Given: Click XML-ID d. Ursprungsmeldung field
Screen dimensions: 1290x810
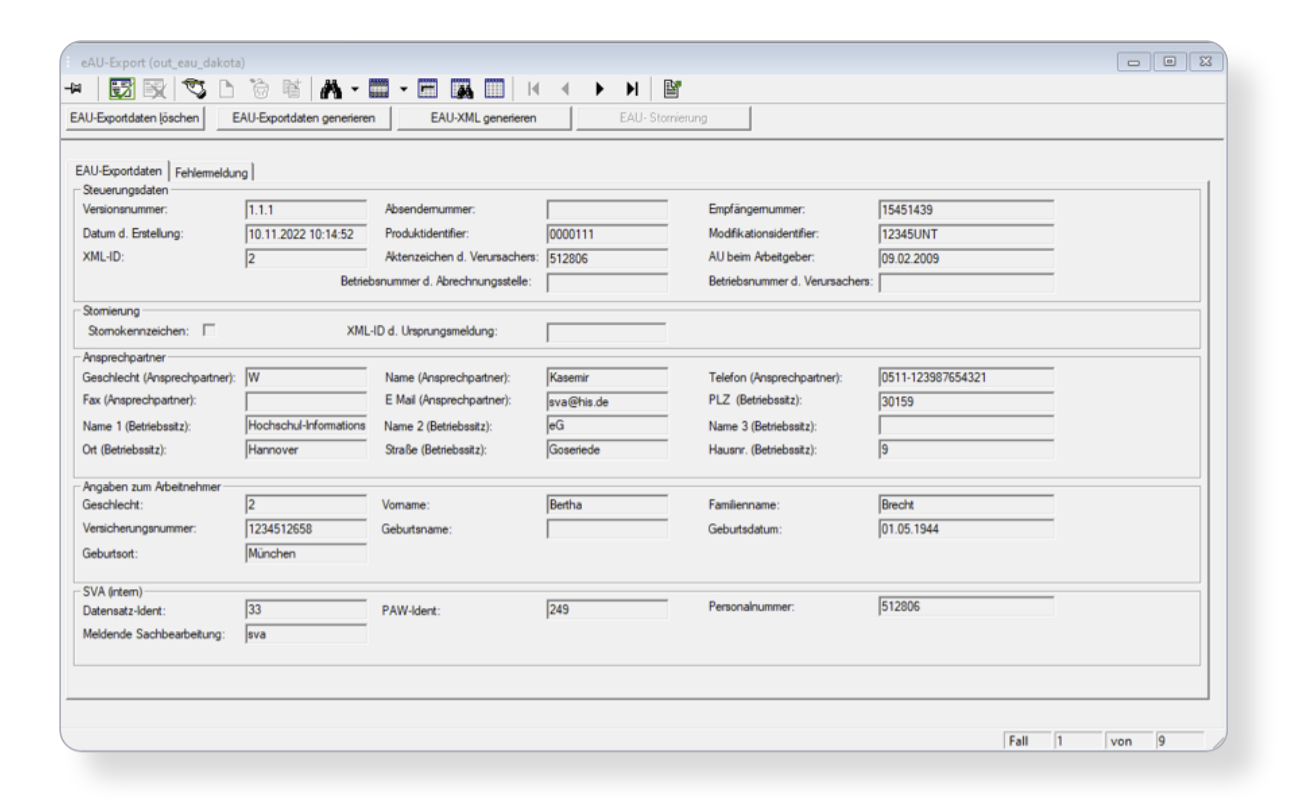Looking at the screenshot, I should coord(606,331).
